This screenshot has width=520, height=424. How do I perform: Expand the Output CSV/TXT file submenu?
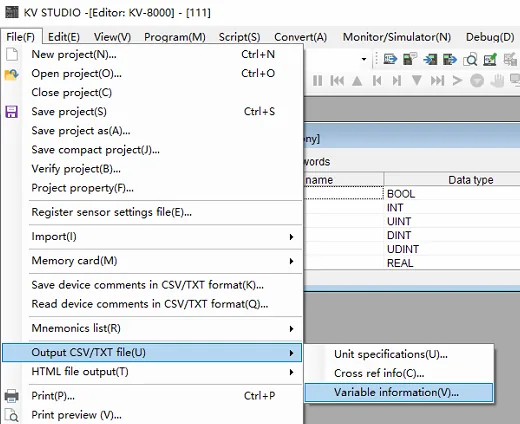point(291,353)
